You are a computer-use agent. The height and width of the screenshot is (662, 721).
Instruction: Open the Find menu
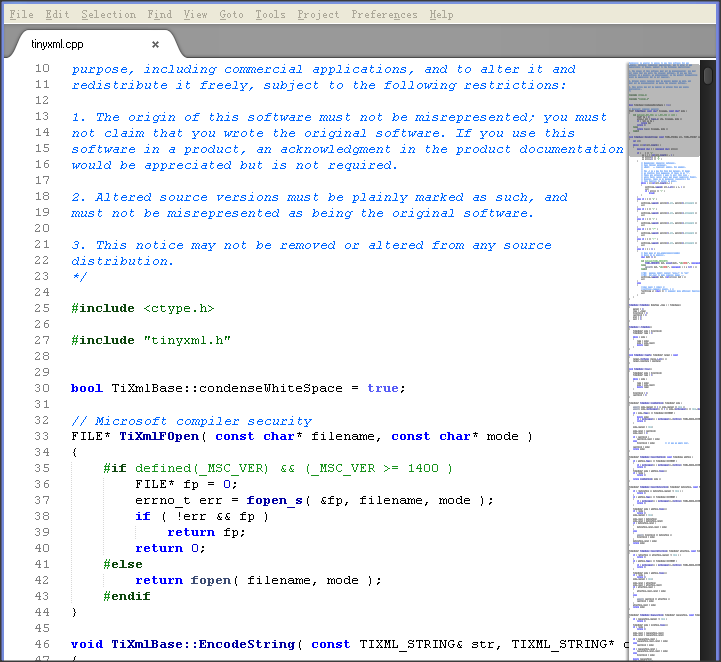coord(160,15)
